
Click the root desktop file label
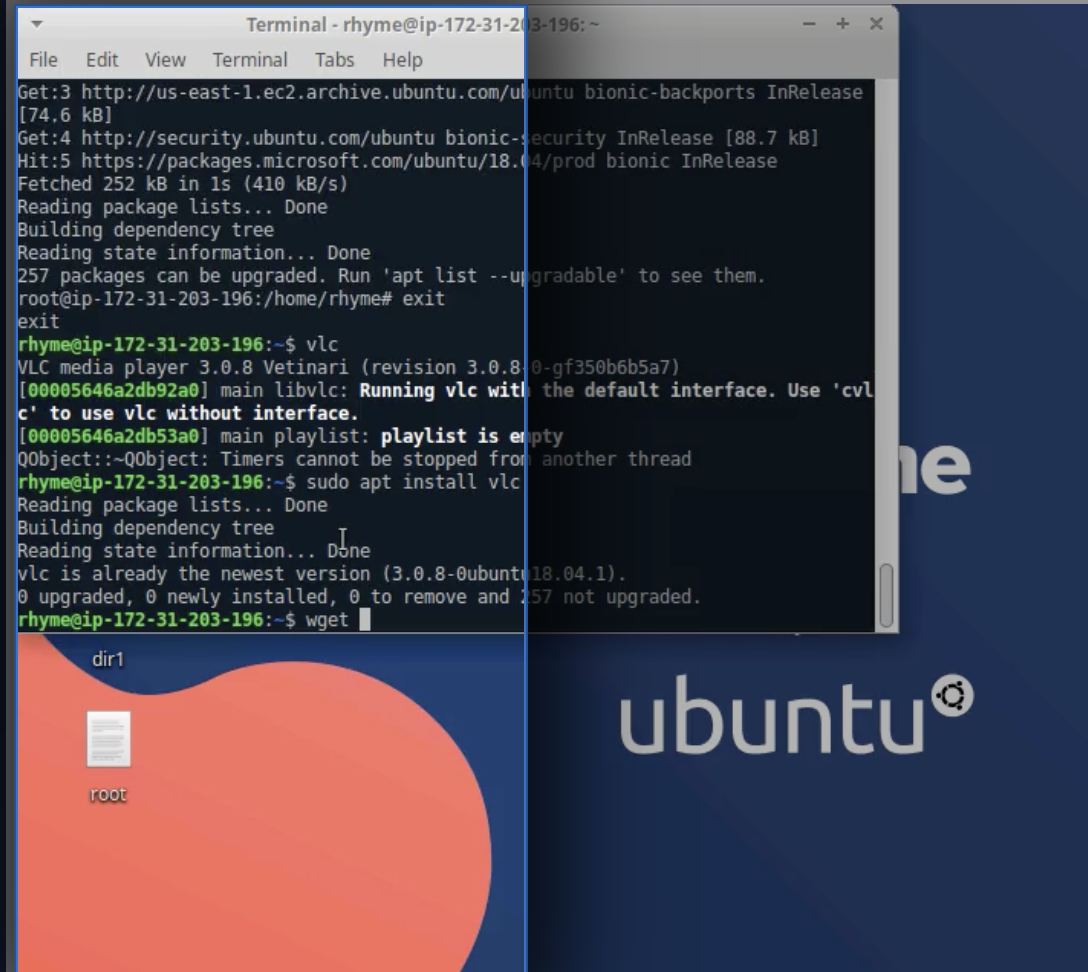point(108,794)
